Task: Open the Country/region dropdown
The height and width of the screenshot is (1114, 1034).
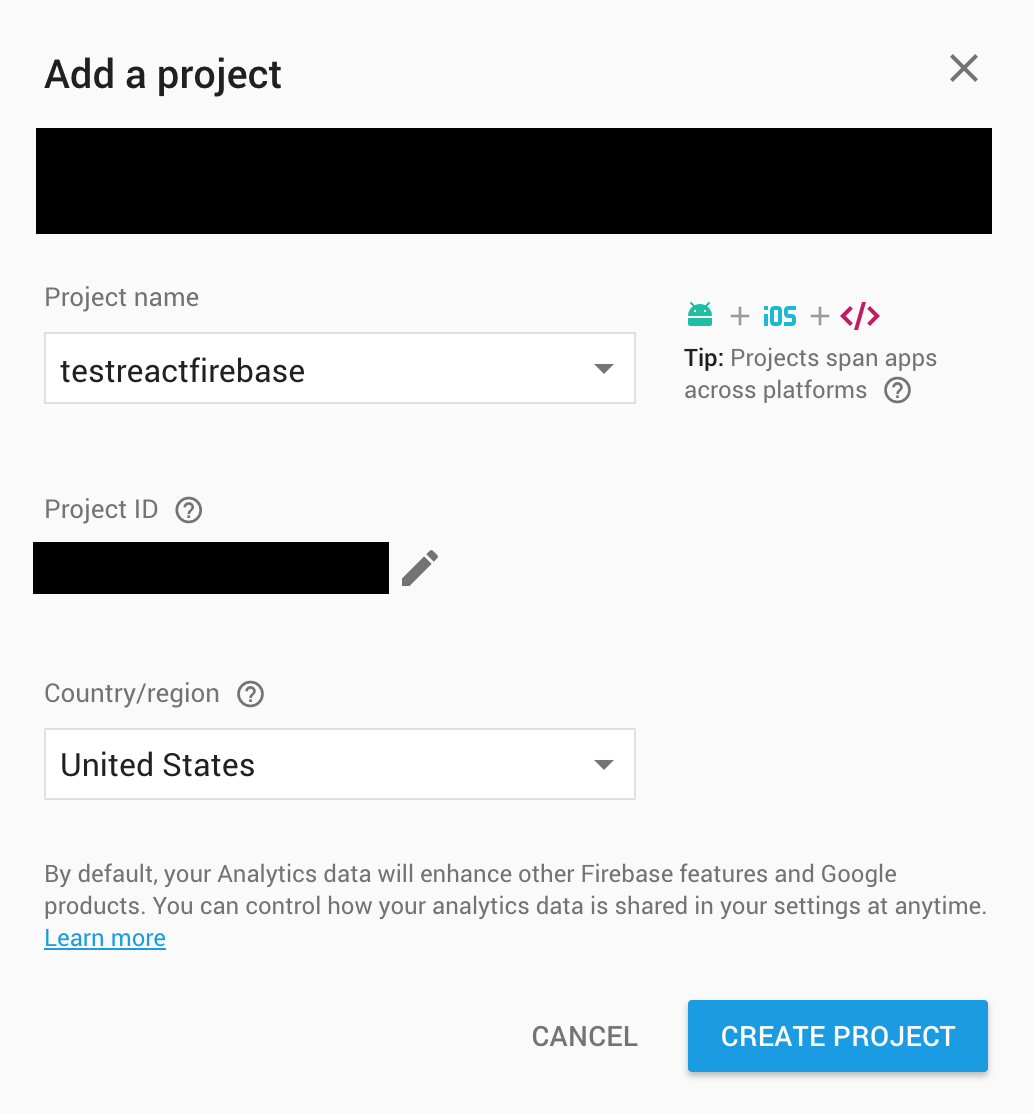Action: pyautogui.click(x=603, y=764)
